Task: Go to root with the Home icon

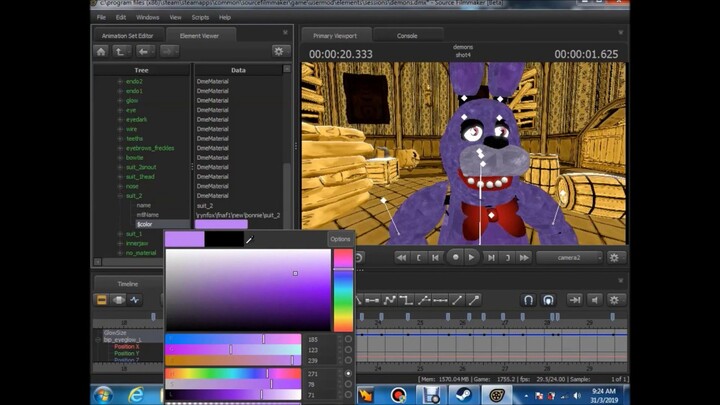Action: click(x=101, y=51)
